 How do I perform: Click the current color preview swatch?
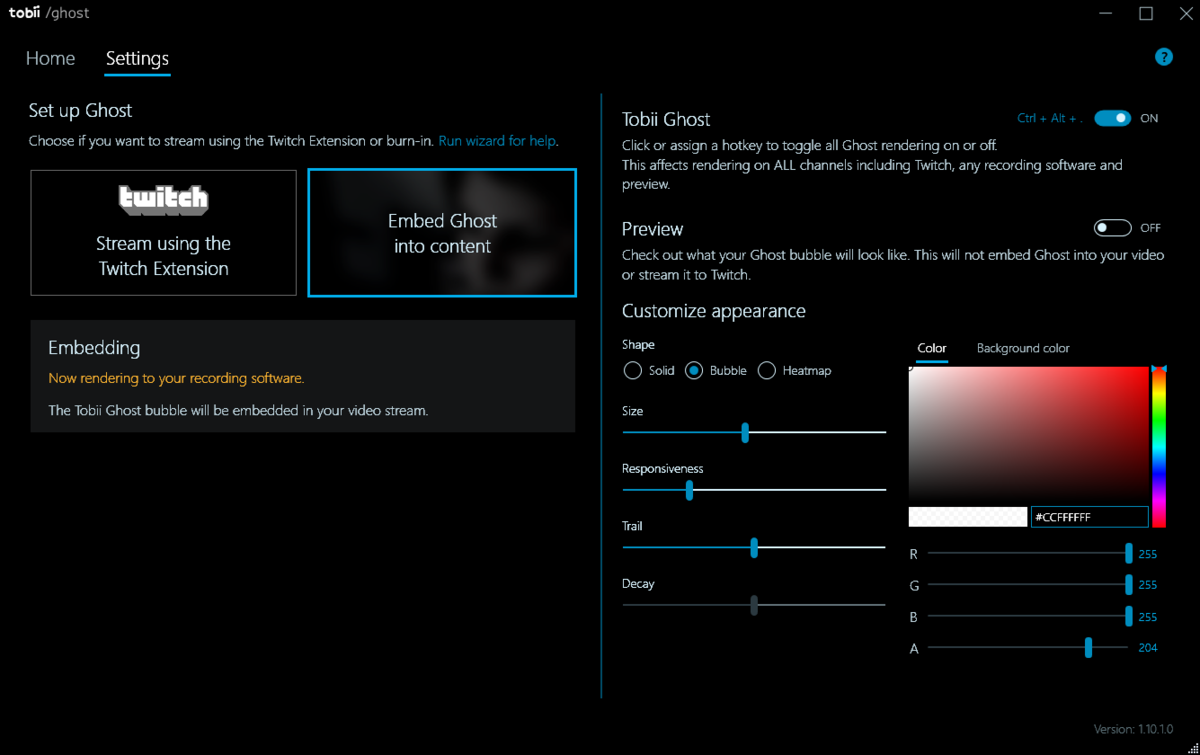(968, 517)
